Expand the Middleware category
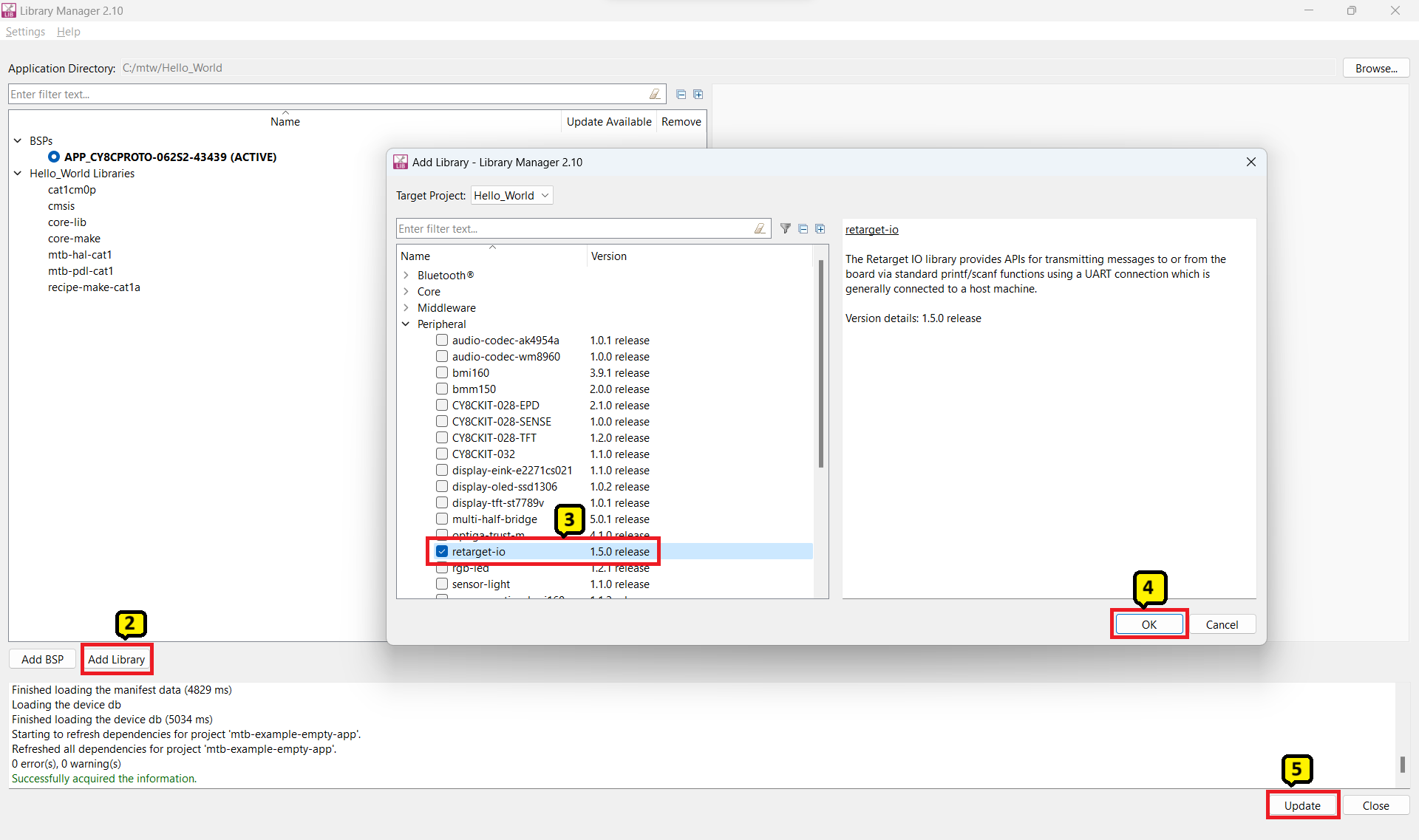This screenshot has height=840, width=1419. 406,307
